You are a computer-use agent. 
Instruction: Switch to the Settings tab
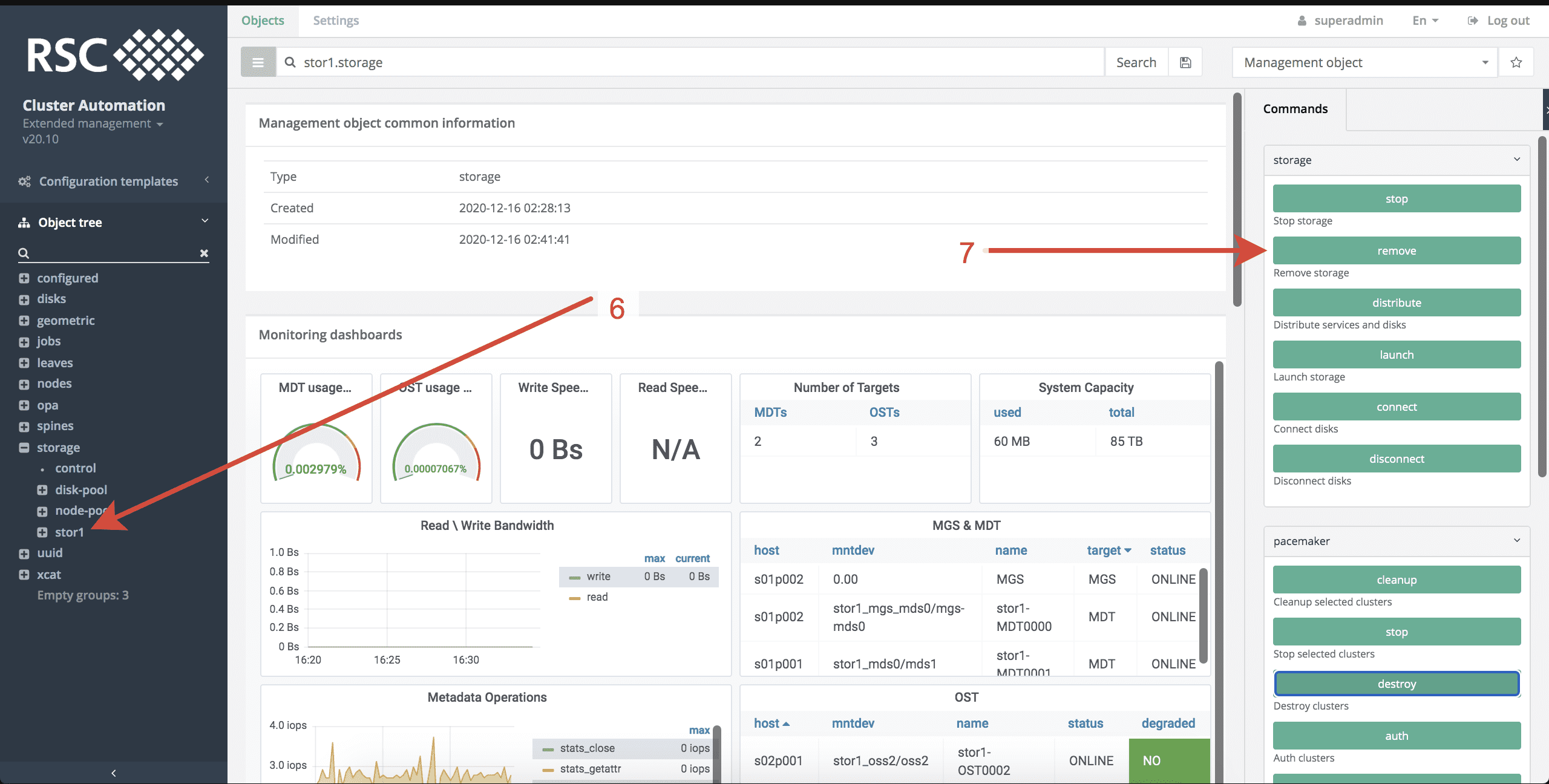tap(336, 21)
